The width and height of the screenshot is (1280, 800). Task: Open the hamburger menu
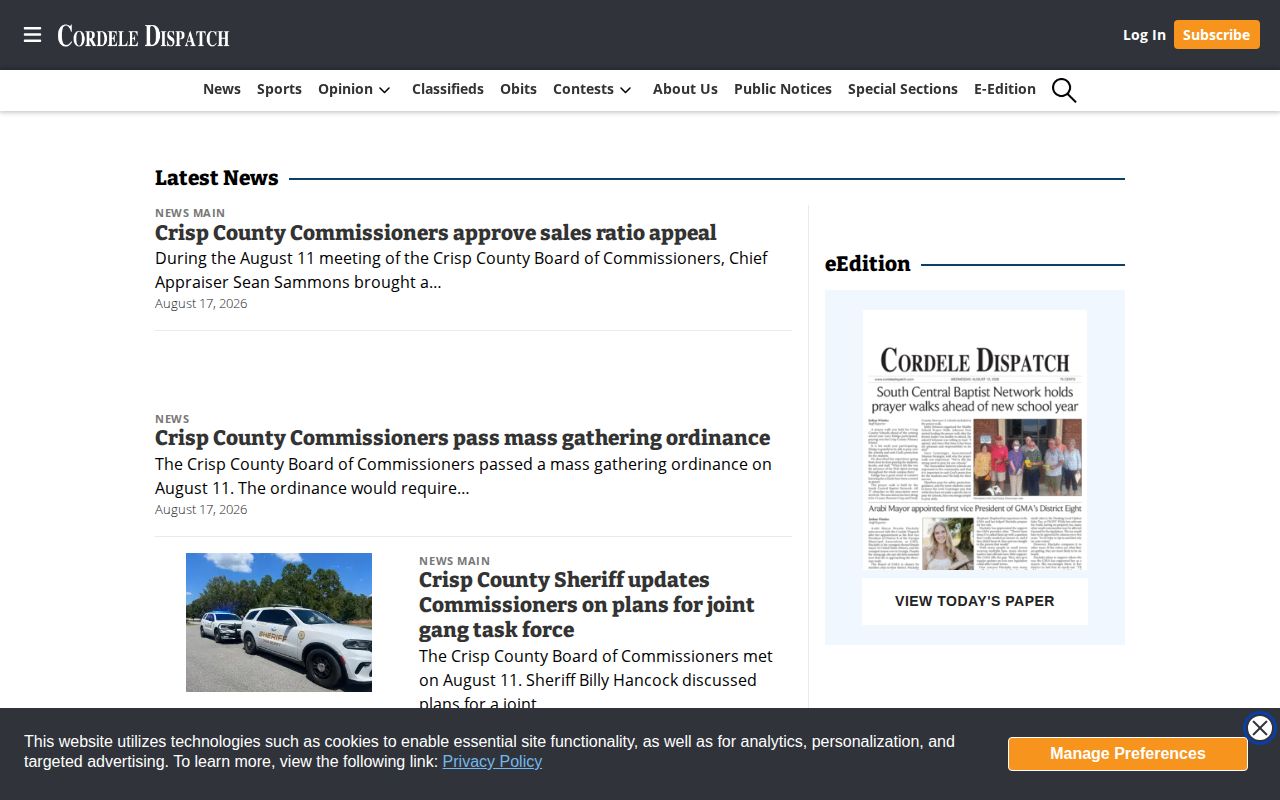(x=33, y=35)
